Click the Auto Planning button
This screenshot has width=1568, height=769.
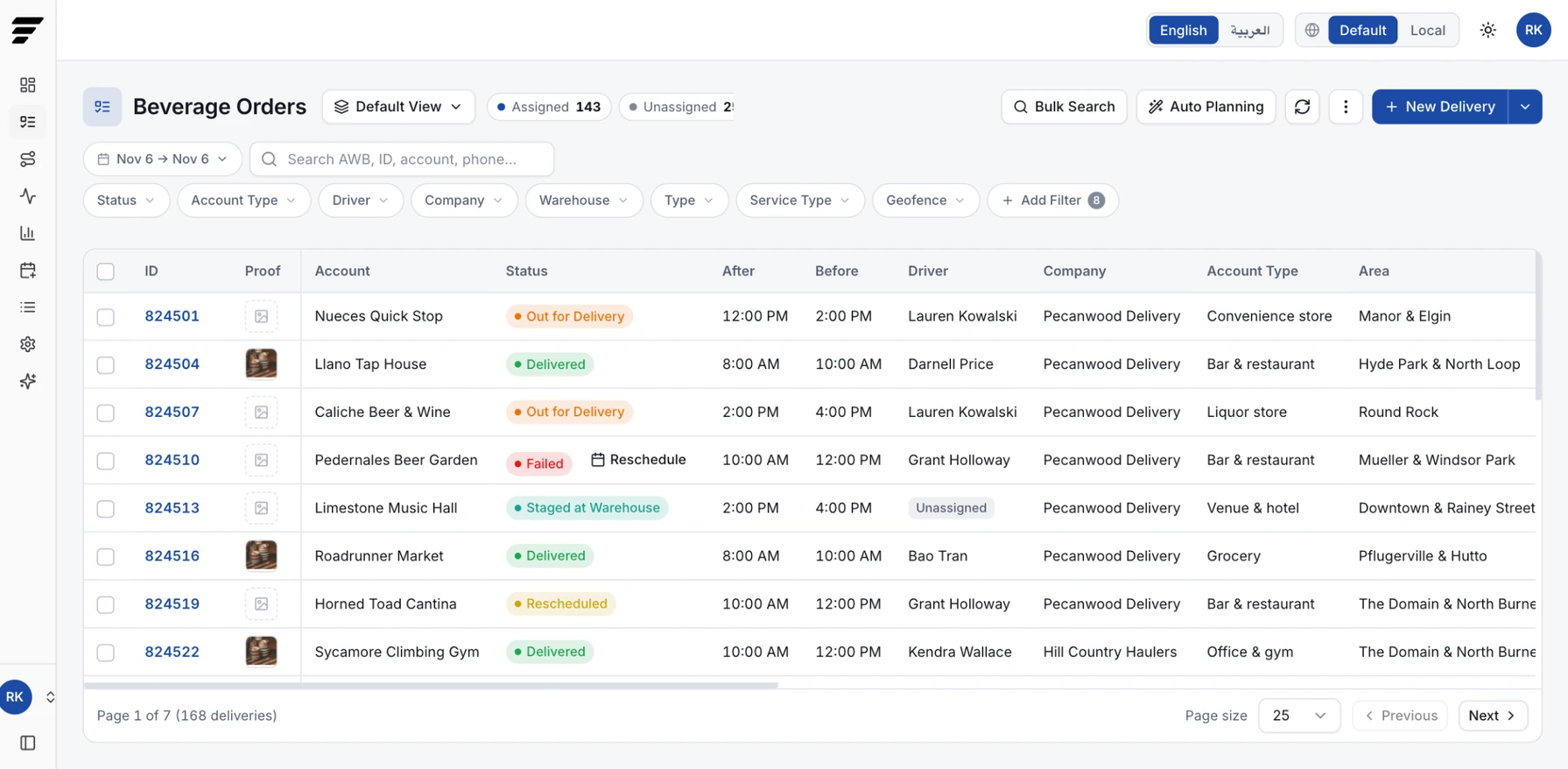(x=1206, y=107)
